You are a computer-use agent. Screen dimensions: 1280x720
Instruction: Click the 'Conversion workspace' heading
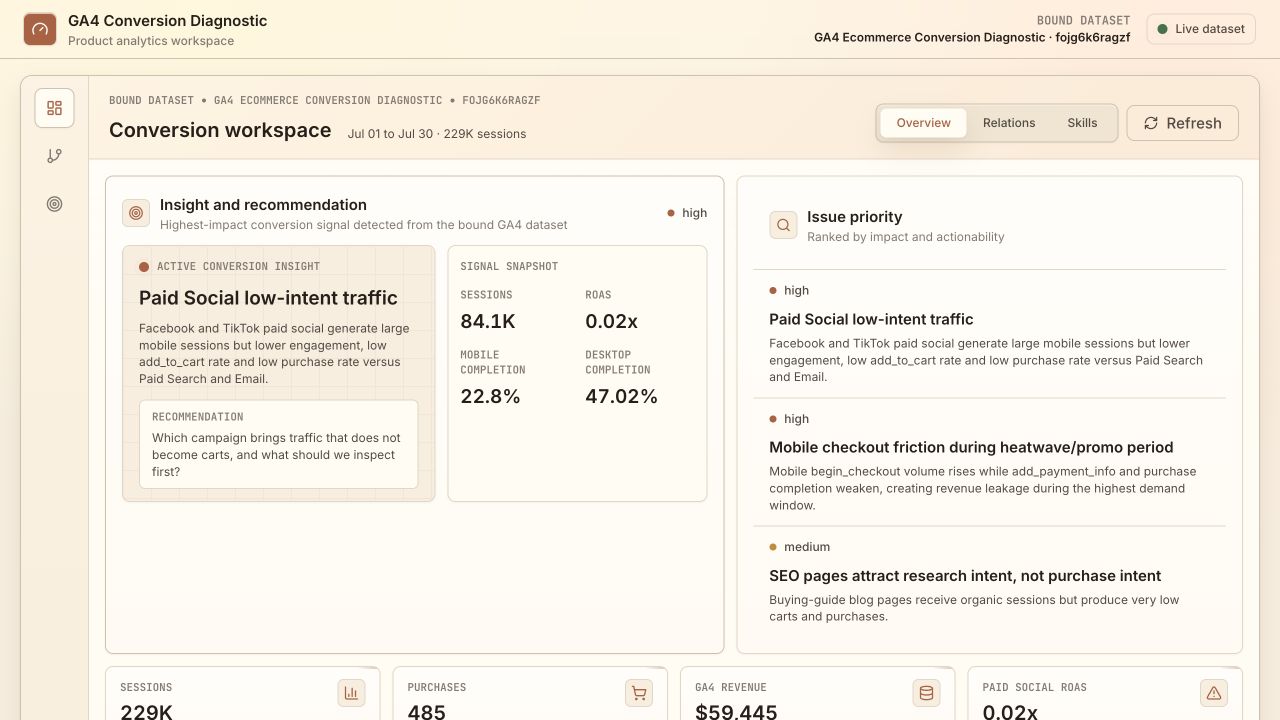220,130
